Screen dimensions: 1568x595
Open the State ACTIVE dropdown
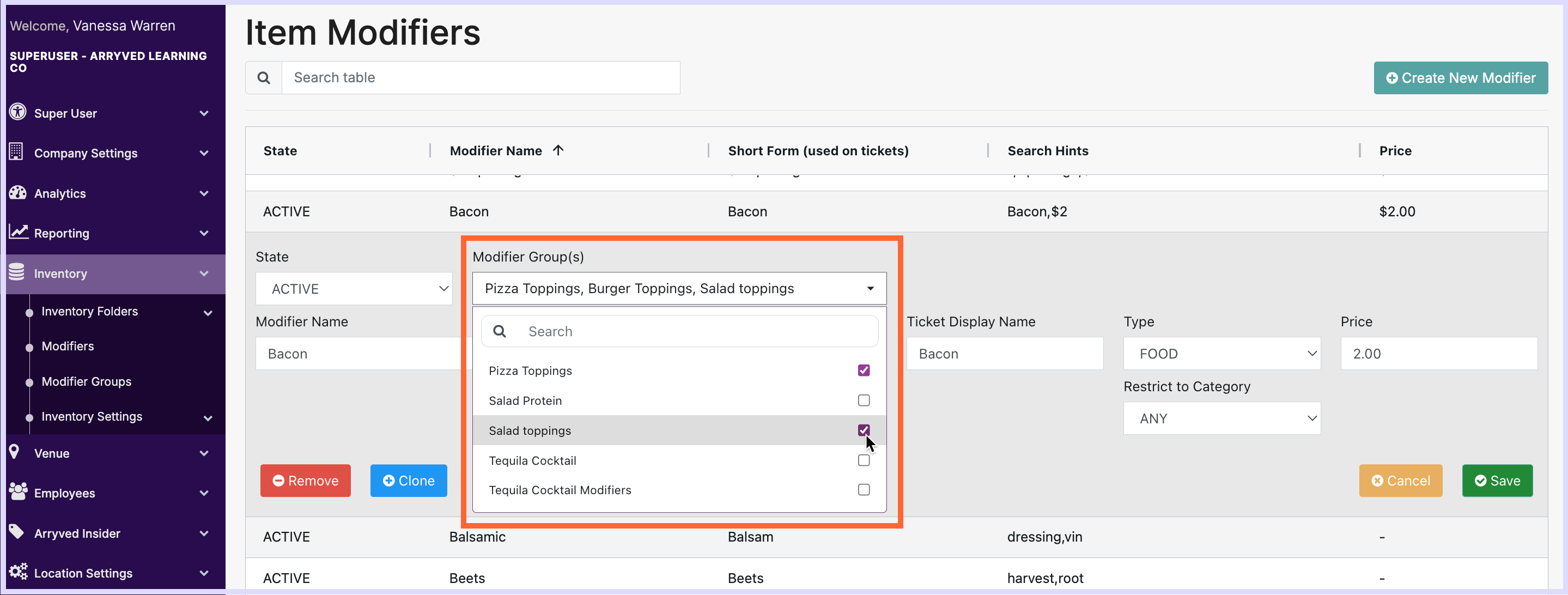[354, 289]
